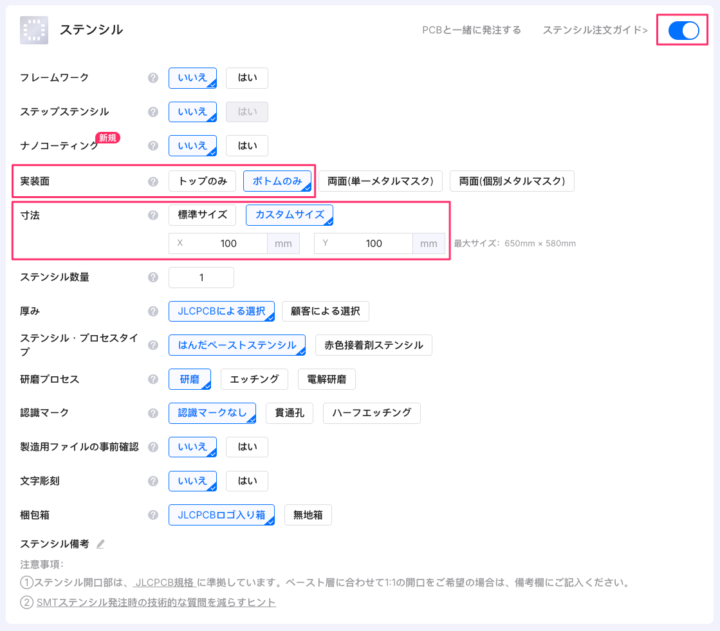Select 両面(個別メタルマスク) option

[512, 181]
